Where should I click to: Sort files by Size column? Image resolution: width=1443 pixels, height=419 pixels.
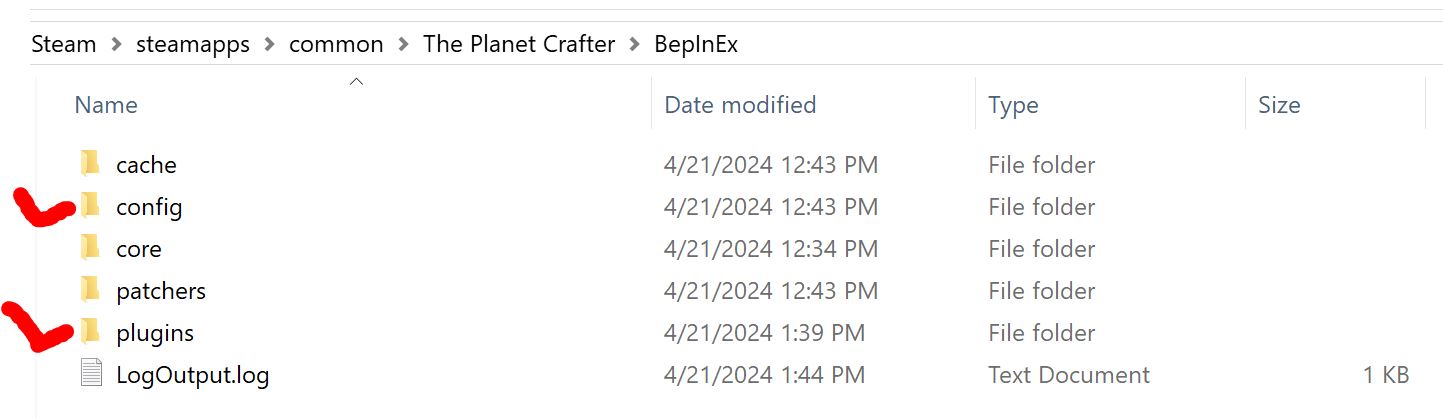click(1279, 105)
